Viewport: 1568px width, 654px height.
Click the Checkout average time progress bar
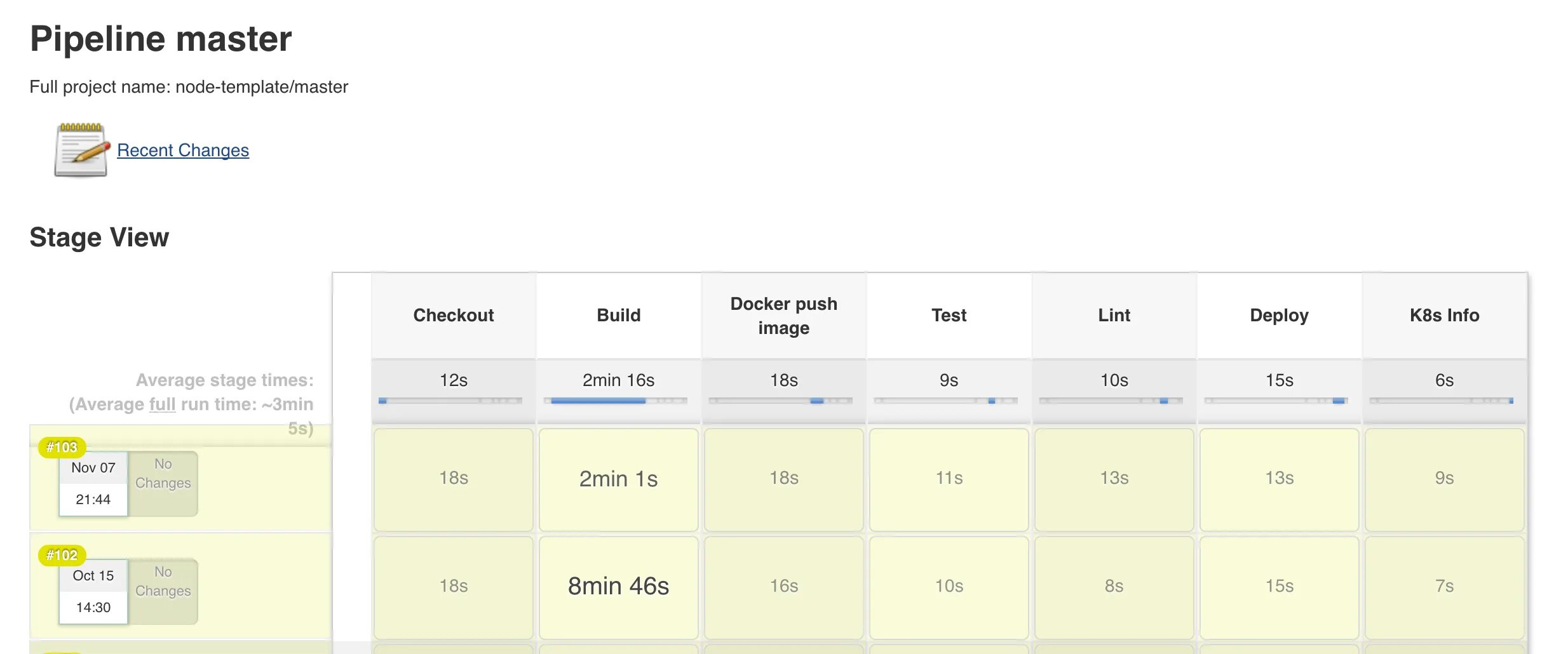tap(450, 401)
